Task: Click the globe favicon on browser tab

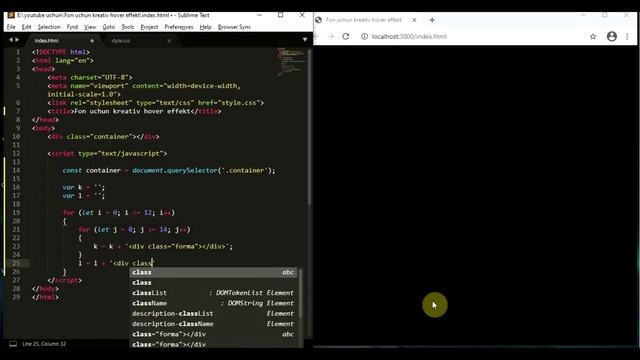Action: [x=319, y=20]
